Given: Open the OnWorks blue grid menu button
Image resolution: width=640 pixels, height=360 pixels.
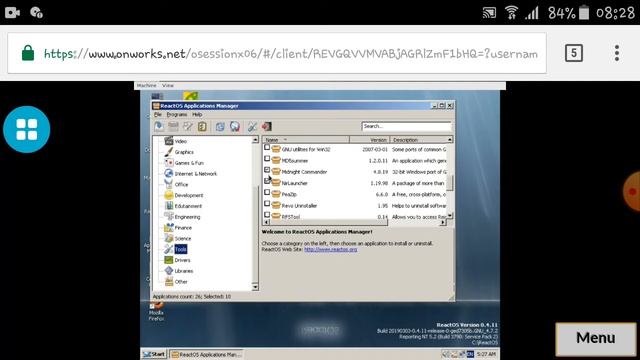Looking at the screenshot, I should [x=27, y=129].
